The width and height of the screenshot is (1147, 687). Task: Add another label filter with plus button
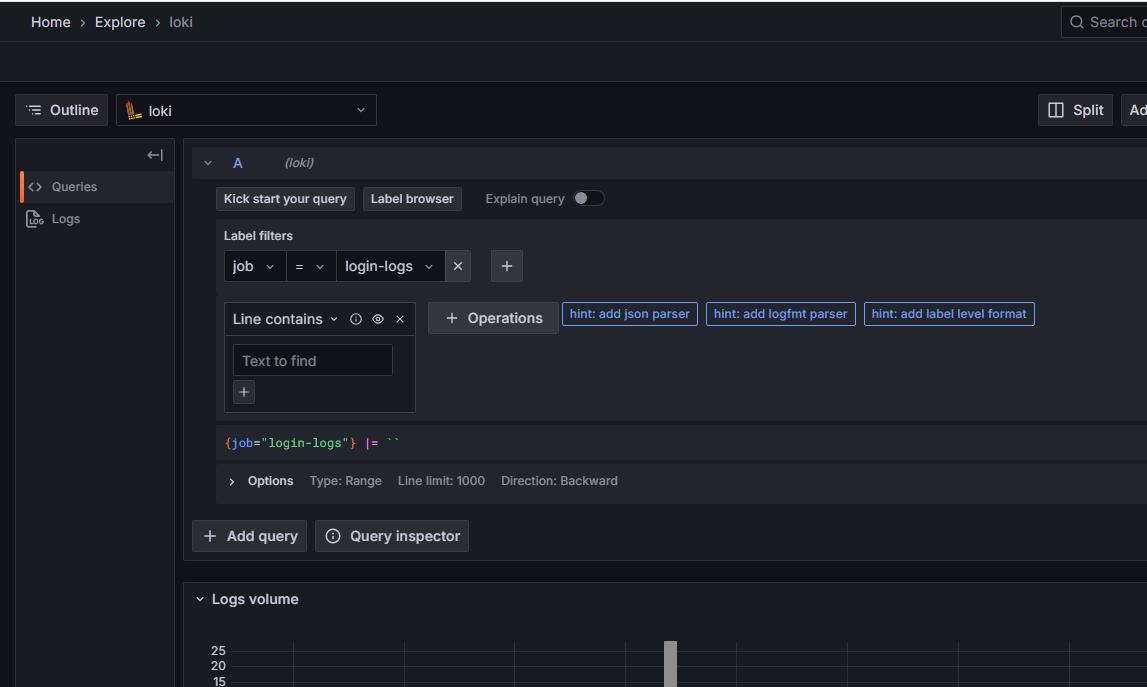507,266
